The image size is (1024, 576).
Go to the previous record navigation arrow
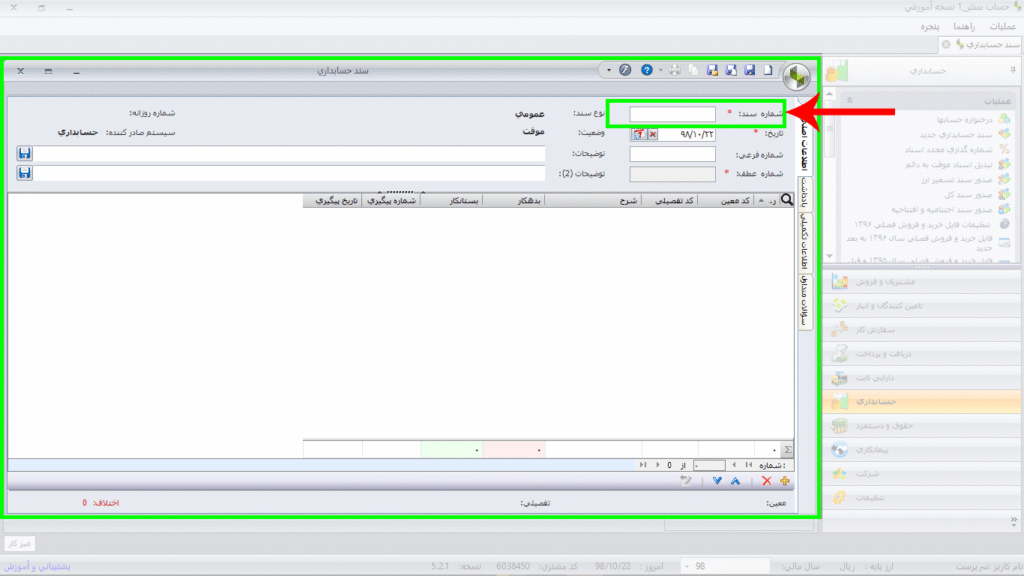(x=734, y=465)
